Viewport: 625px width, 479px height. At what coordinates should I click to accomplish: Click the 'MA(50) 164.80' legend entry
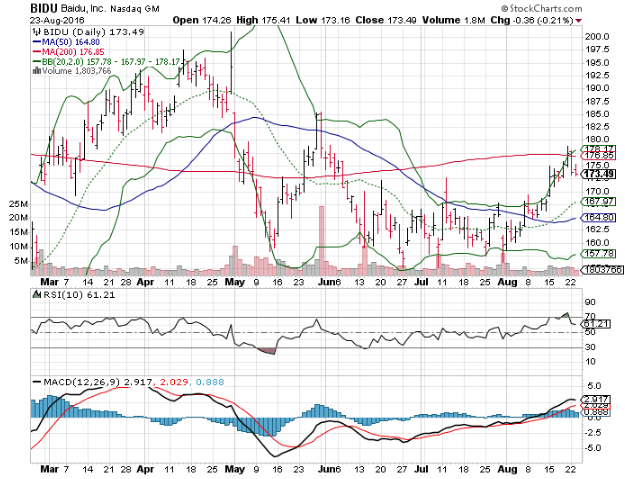pyautogui.click(x=71, y=42)
